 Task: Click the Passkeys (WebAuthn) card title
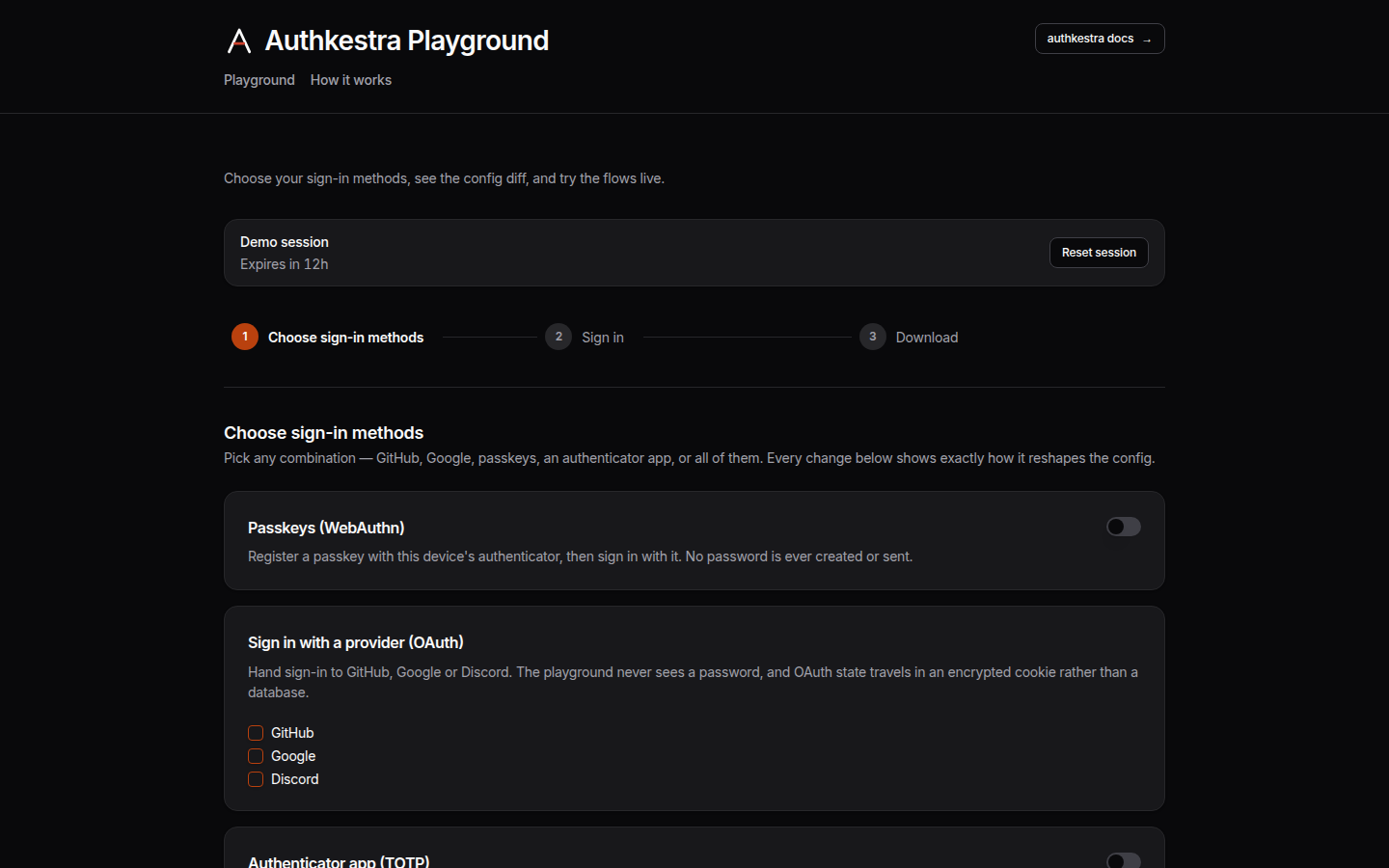point(326,528)
